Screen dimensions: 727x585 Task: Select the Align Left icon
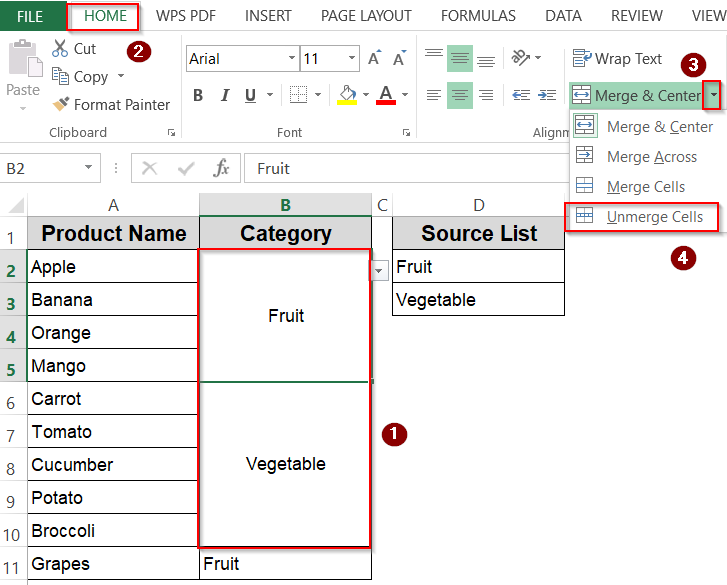click(x=434, y=95)
